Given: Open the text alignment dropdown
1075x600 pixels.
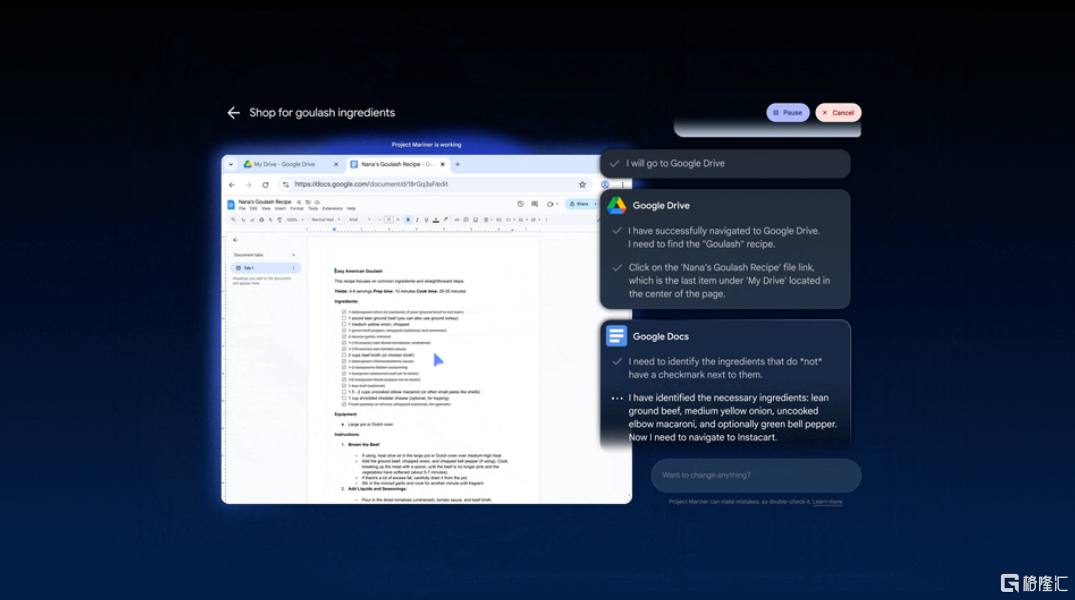Looking at the screenshot, I should (x=487, y=220).
